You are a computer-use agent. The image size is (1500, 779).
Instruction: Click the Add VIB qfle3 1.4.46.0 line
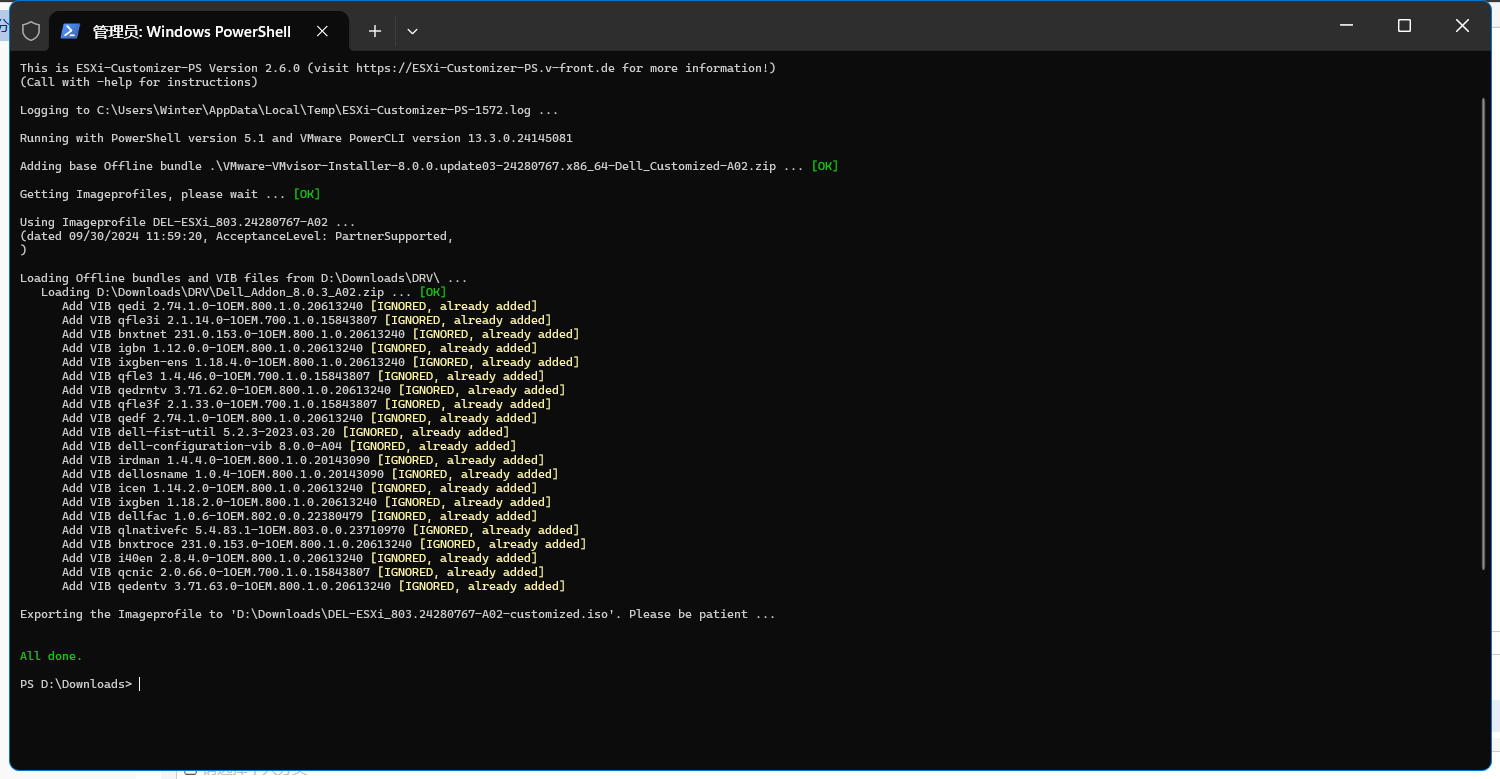[x=303, y=376]
